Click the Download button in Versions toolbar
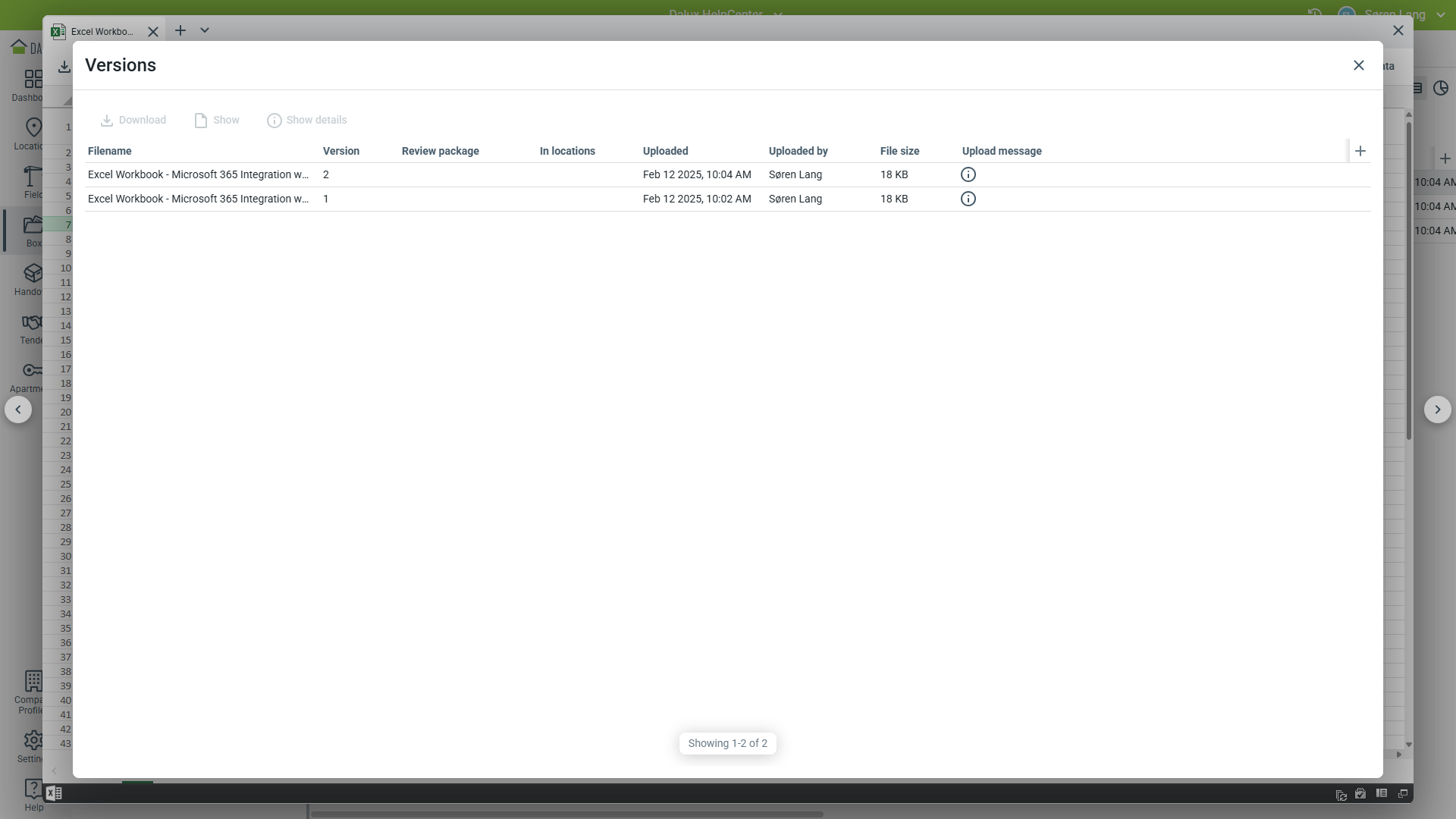 133,121
